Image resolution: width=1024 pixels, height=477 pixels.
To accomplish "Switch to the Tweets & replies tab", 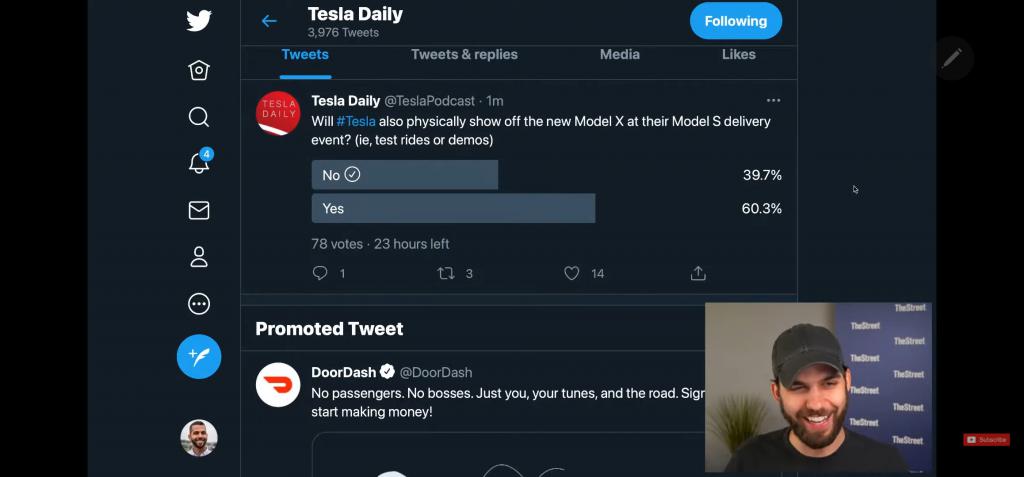I will (464, 55).
